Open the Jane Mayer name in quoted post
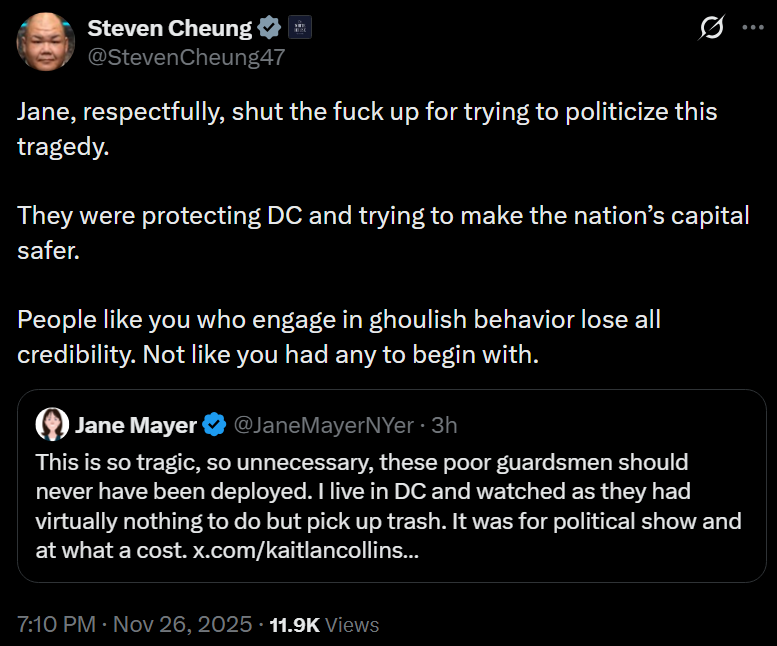 pyautogui.click(x=136, y=425)
